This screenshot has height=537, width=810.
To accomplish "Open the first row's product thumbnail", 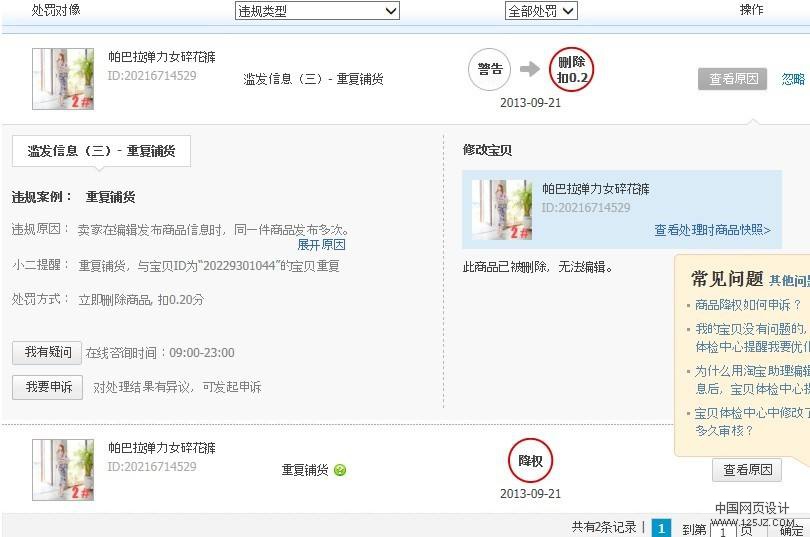I will coord(63,78).
